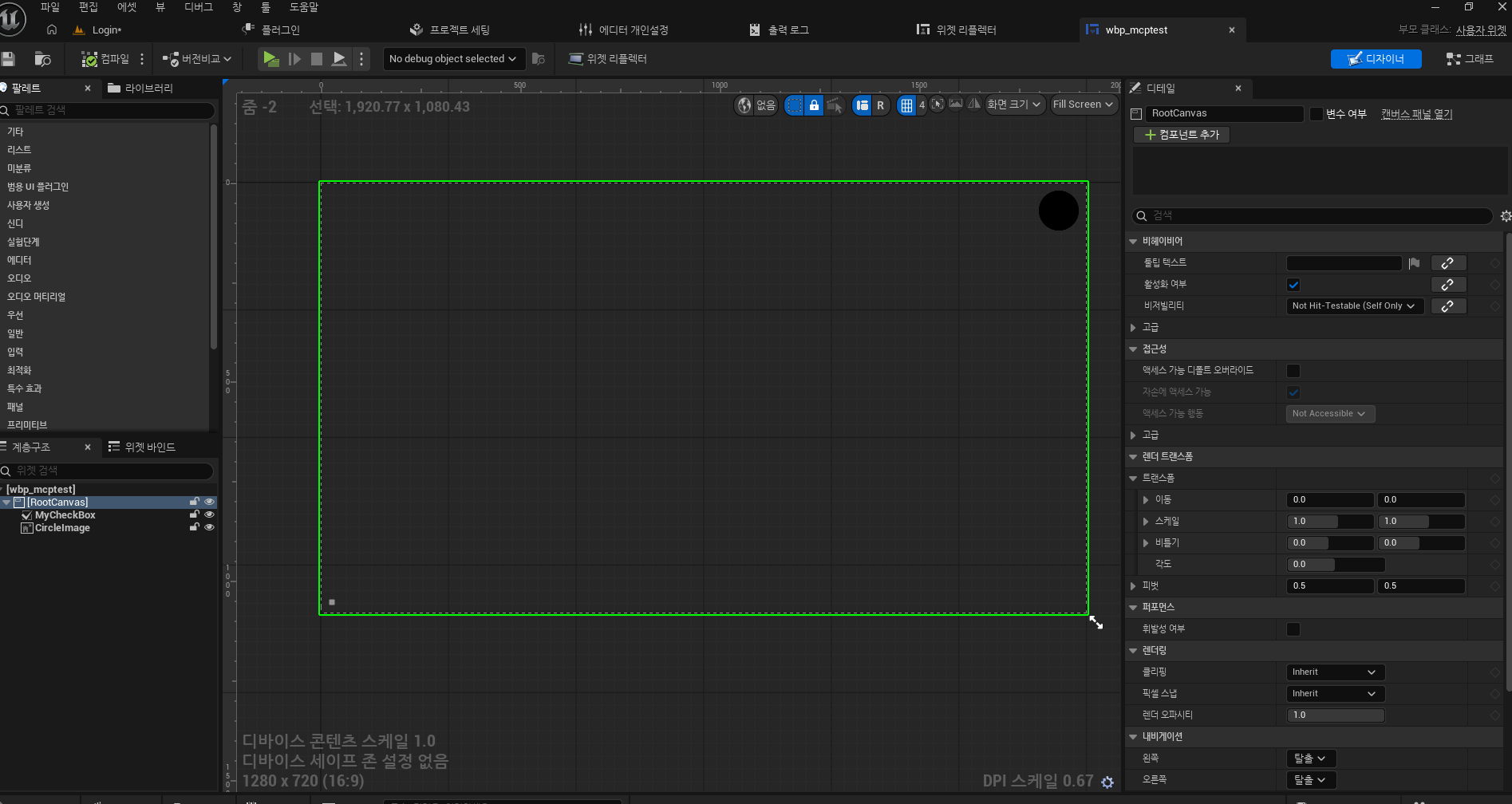The height and width of the screenshot is (804, 1512).
Task: Toggle 활성화 여부 checkbox
Action: point(1293,285)
